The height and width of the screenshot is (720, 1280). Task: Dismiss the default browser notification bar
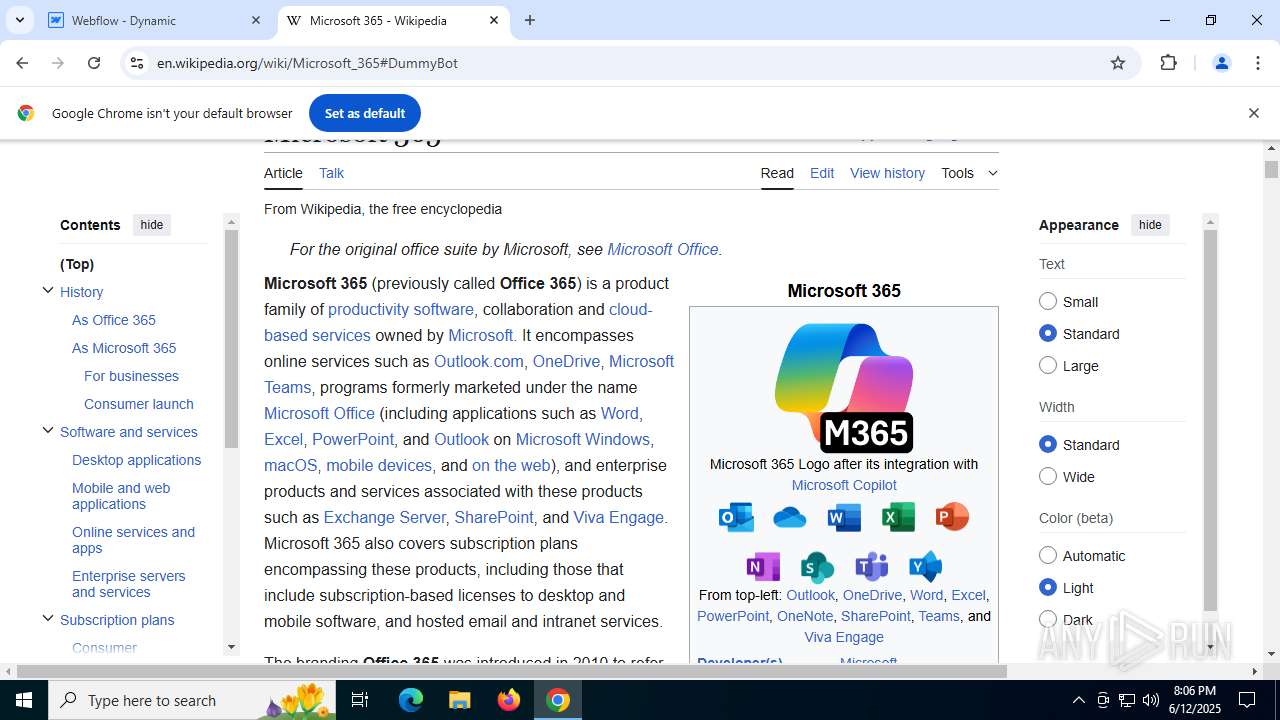pos(1253,113)
